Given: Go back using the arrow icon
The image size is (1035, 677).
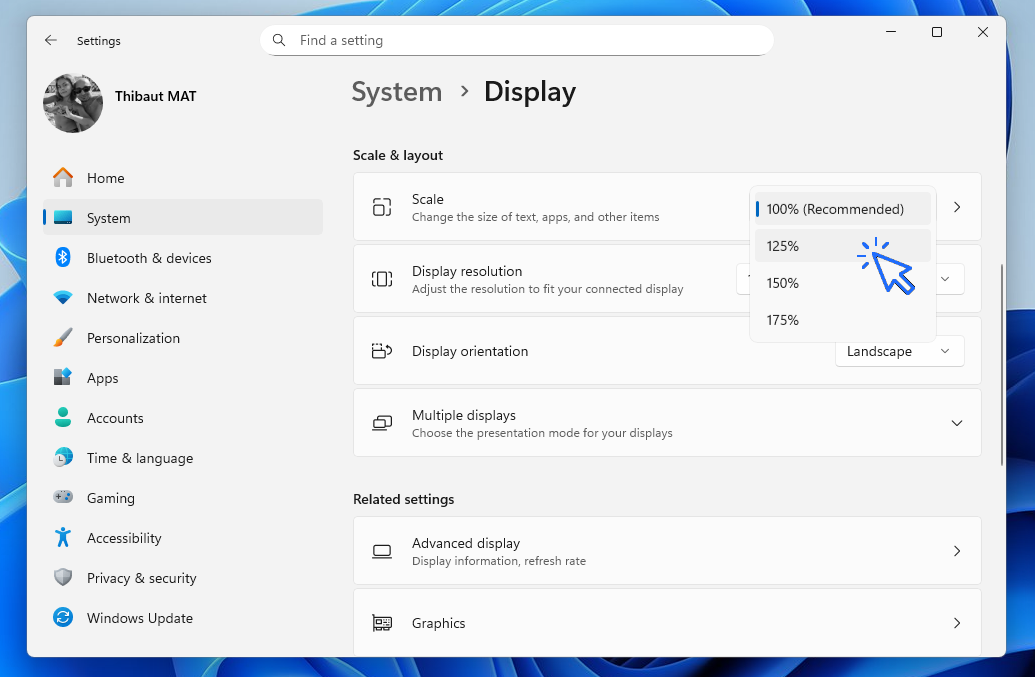Looking at the screenshot, I should (51, 41).
